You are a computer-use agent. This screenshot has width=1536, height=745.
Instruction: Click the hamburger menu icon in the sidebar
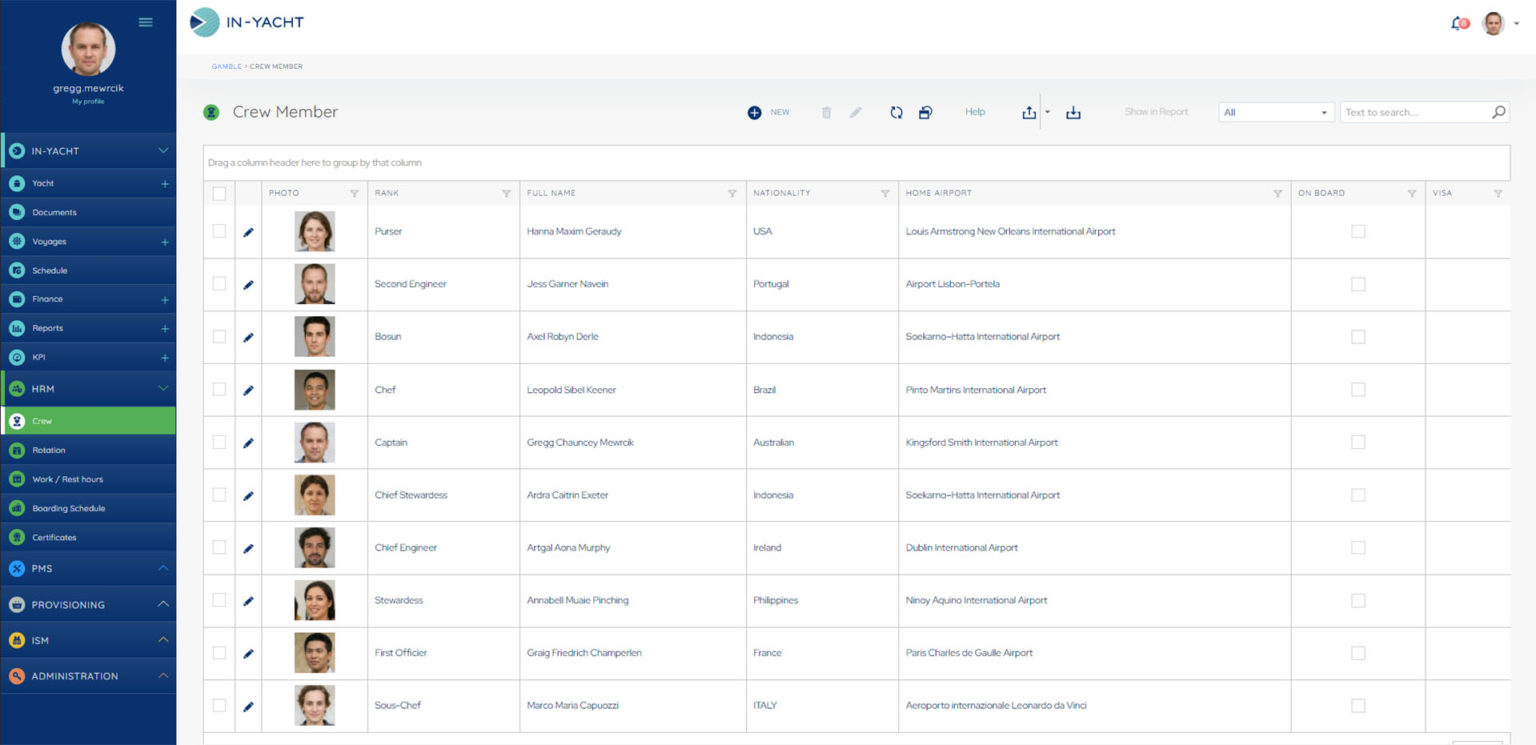[146, 22]
